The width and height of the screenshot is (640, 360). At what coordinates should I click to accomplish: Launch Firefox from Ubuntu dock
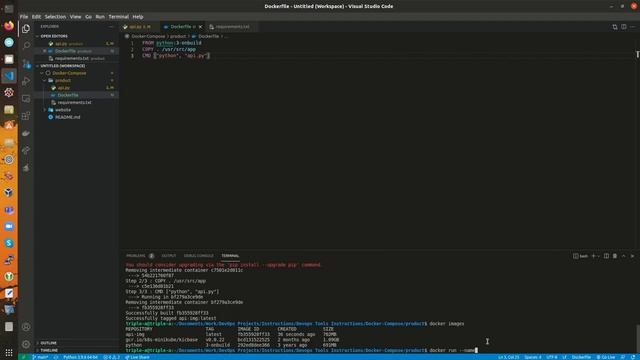coord(9,26)
